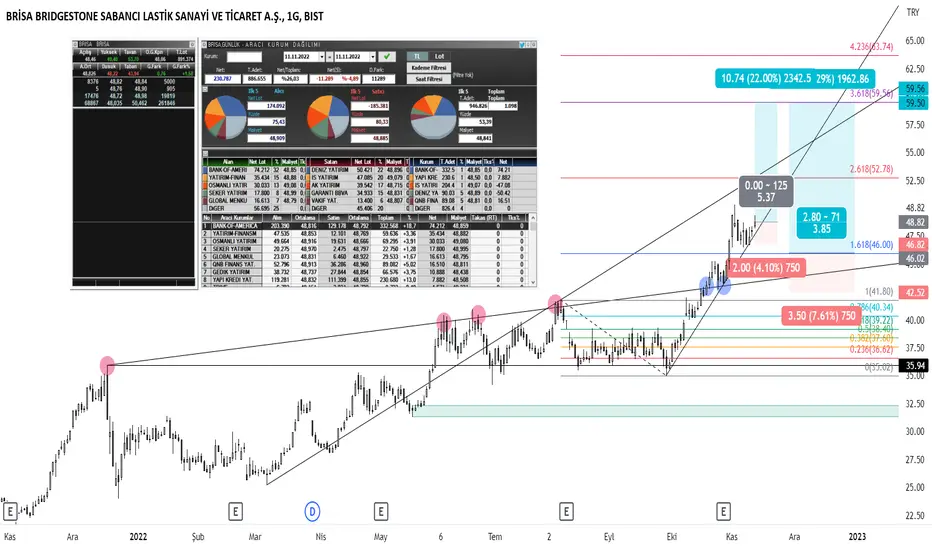The image size is (932, 550).
Task: Click the red 42.52 price label
Action: (x=915, y=293)
